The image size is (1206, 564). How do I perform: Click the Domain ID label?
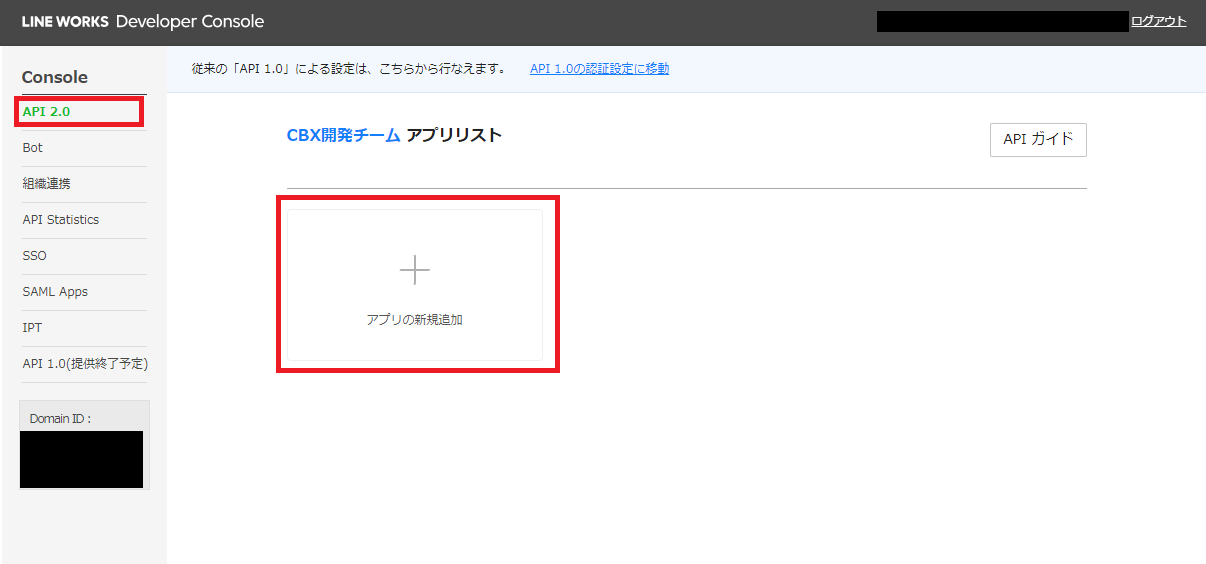60,419
